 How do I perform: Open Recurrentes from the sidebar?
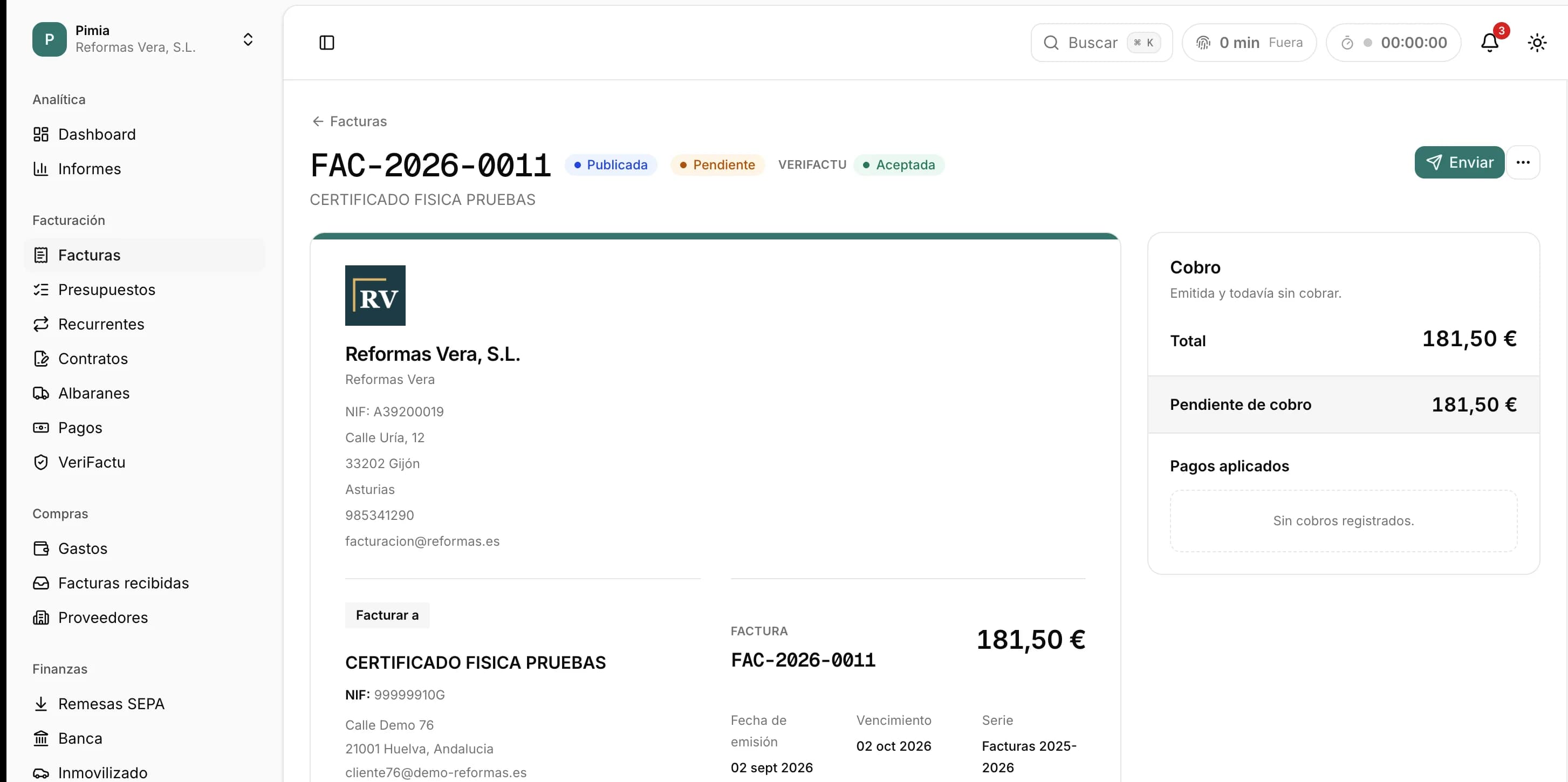tap(145, 324)
